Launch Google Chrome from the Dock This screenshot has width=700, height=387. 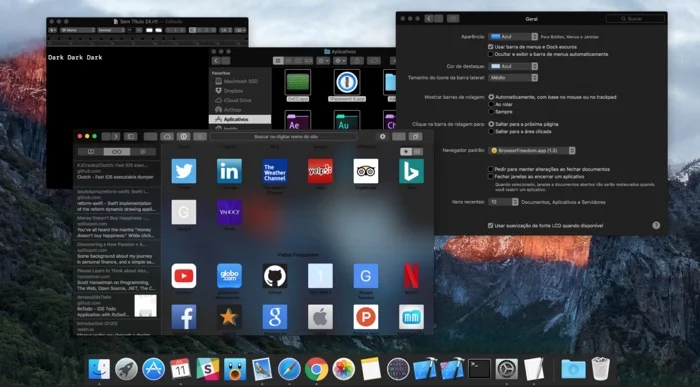click(x=317, y=369)
